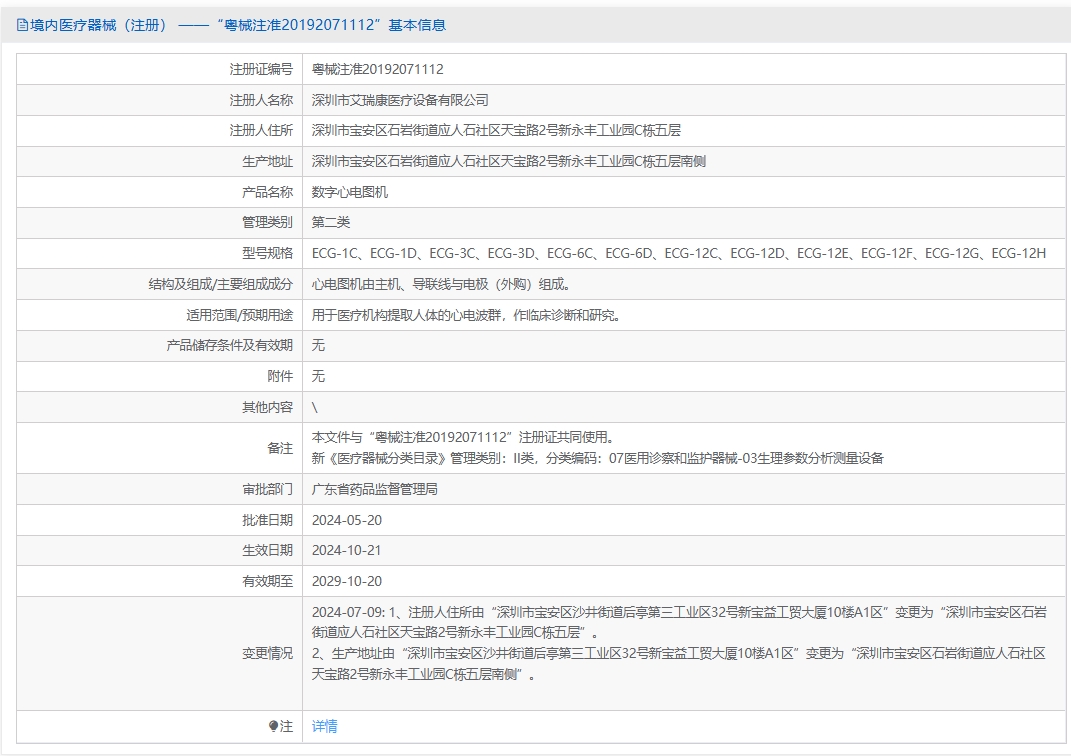Select effective date 2024-10-21

346,550
